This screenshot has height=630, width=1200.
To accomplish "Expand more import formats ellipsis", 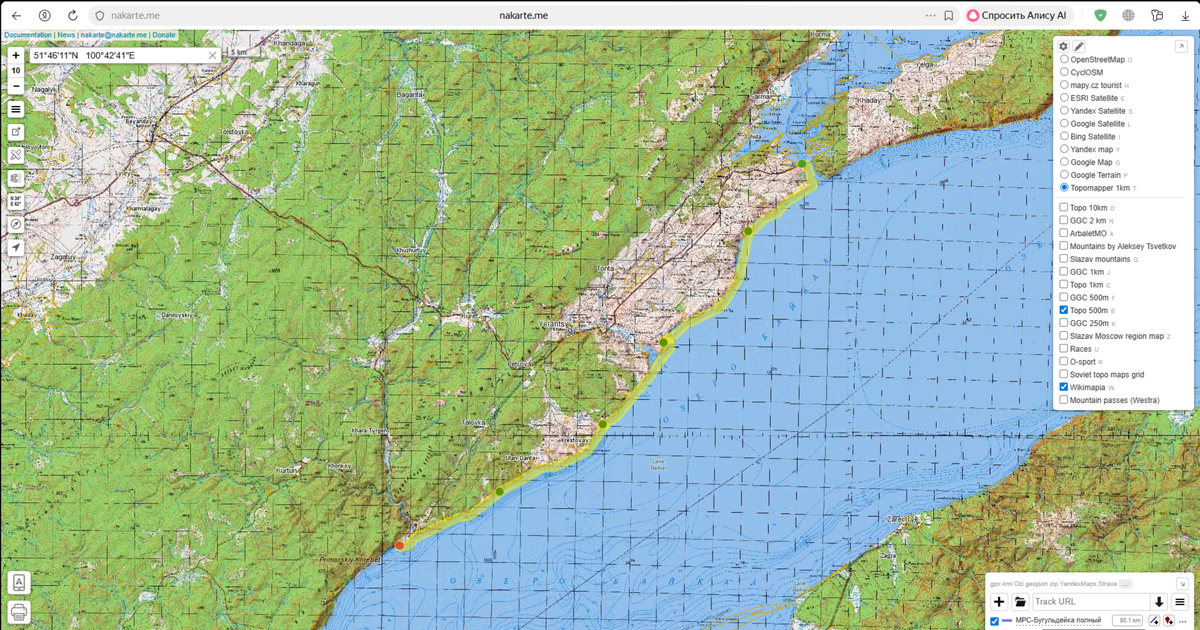I will click(1125, 583).
